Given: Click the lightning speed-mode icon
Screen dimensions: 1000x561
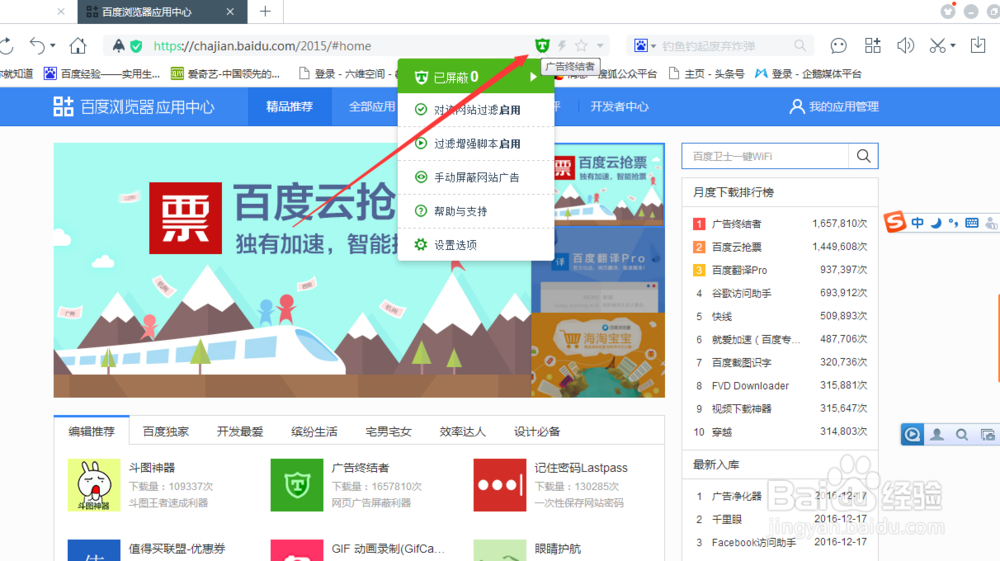Looking at the screenshot, I should coord(562,45).
